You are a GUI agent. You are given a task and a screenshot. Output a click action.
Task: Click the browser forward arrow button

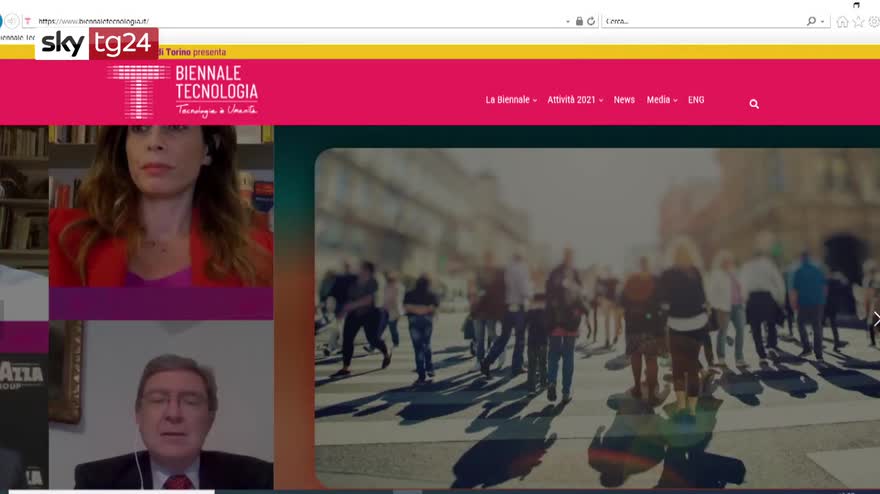click(x=12, y=20)
